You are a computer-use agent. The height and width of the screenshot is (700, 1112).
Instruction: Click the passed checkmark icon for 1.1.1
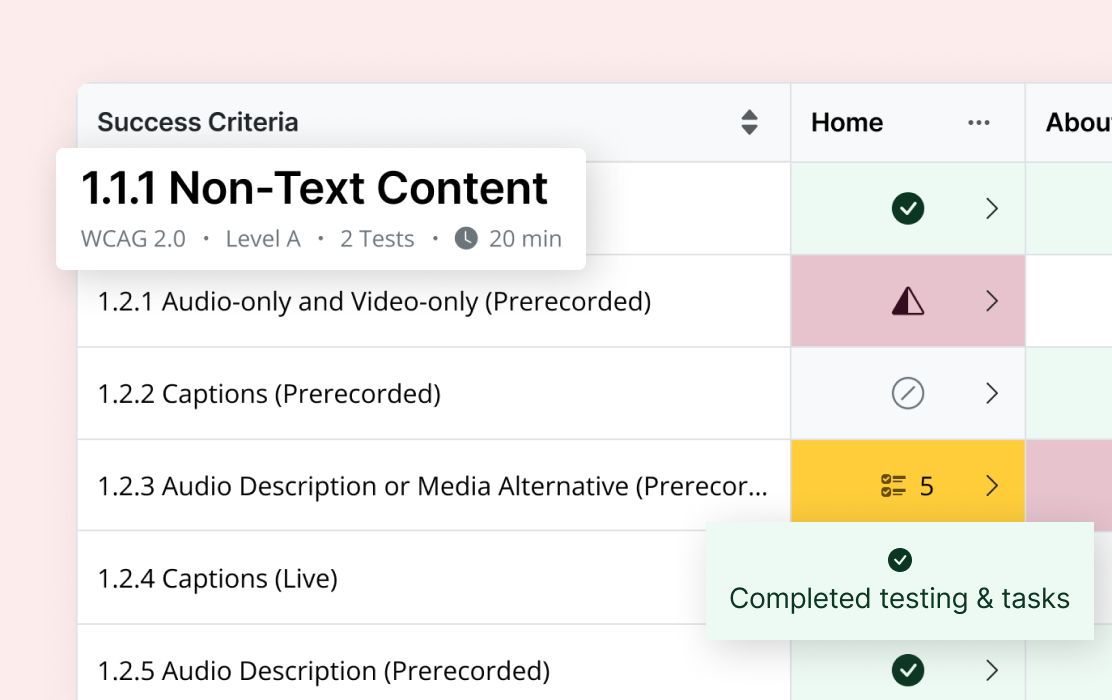[x=908, y=208]
